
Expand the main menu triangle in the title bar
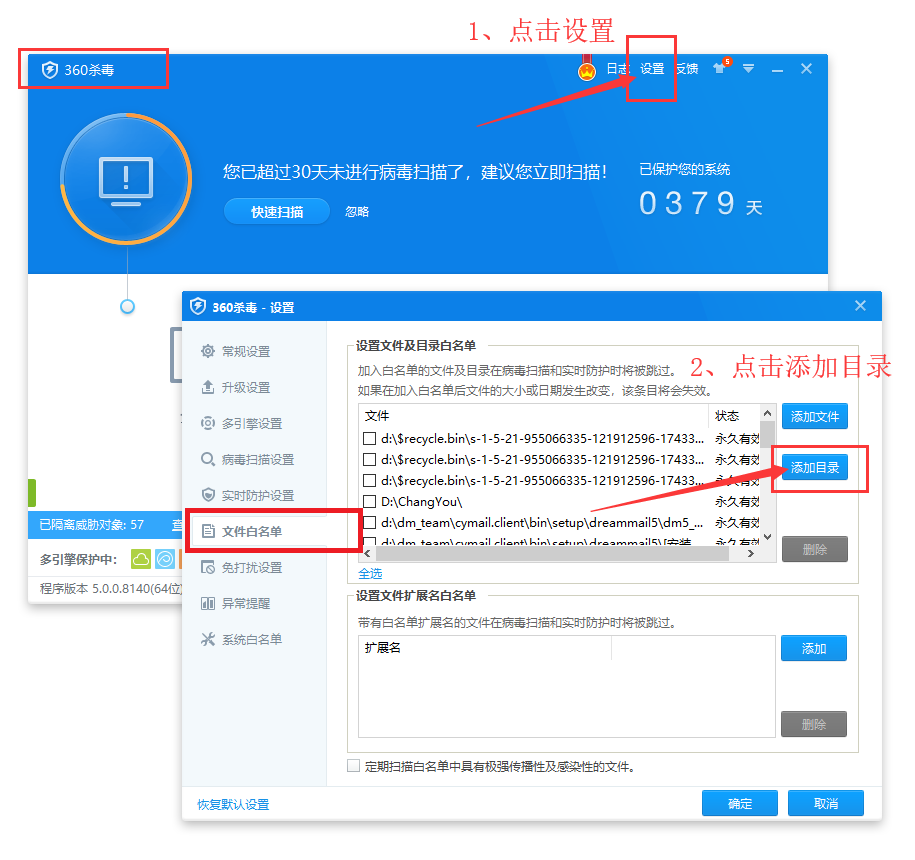coord(748,69)
